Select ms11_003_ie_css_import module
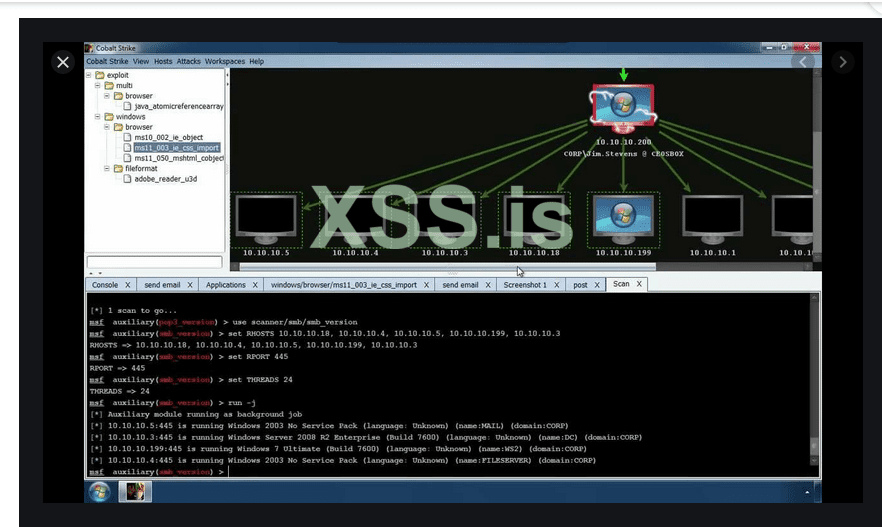882x527 pixels. (x=177, y=148)
